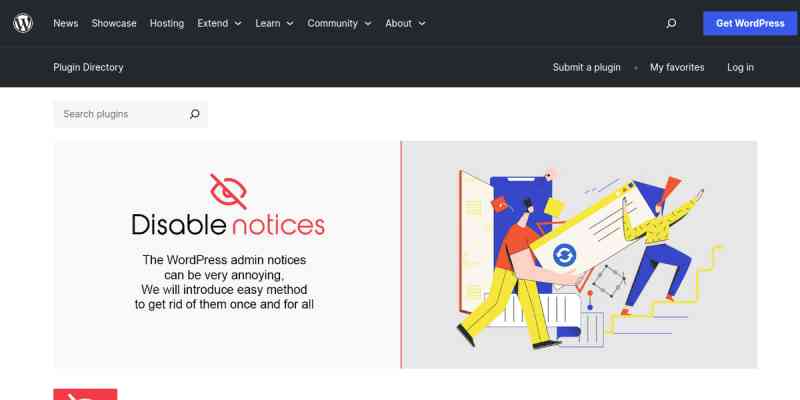Image resolution: width=800 pixels, height=400 pixels.
Task: Open the site search magnifier in header
Action: (x=671, y=23)
